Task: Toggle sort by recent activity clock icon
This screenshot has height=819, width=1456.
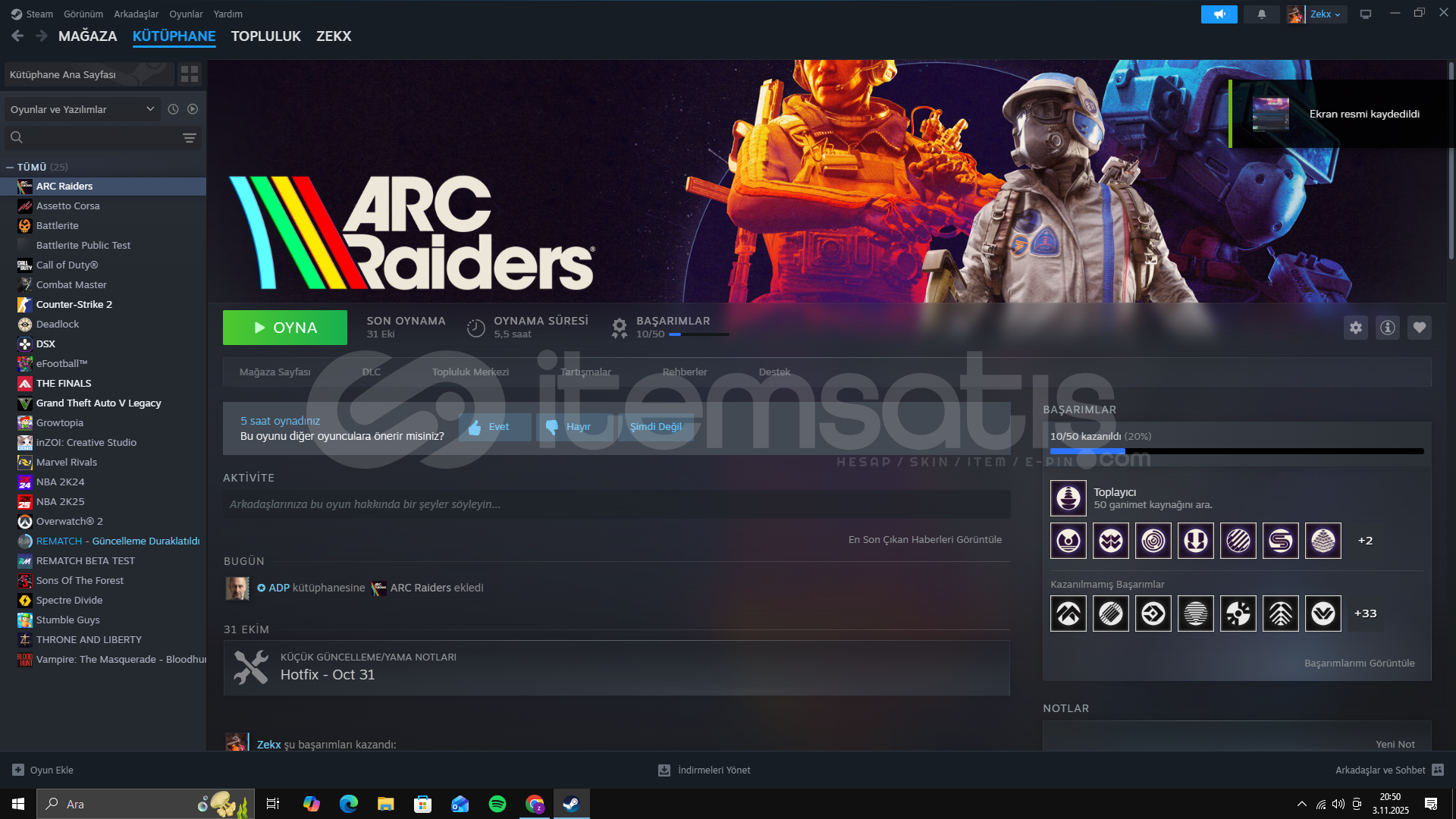Action: 173,109
